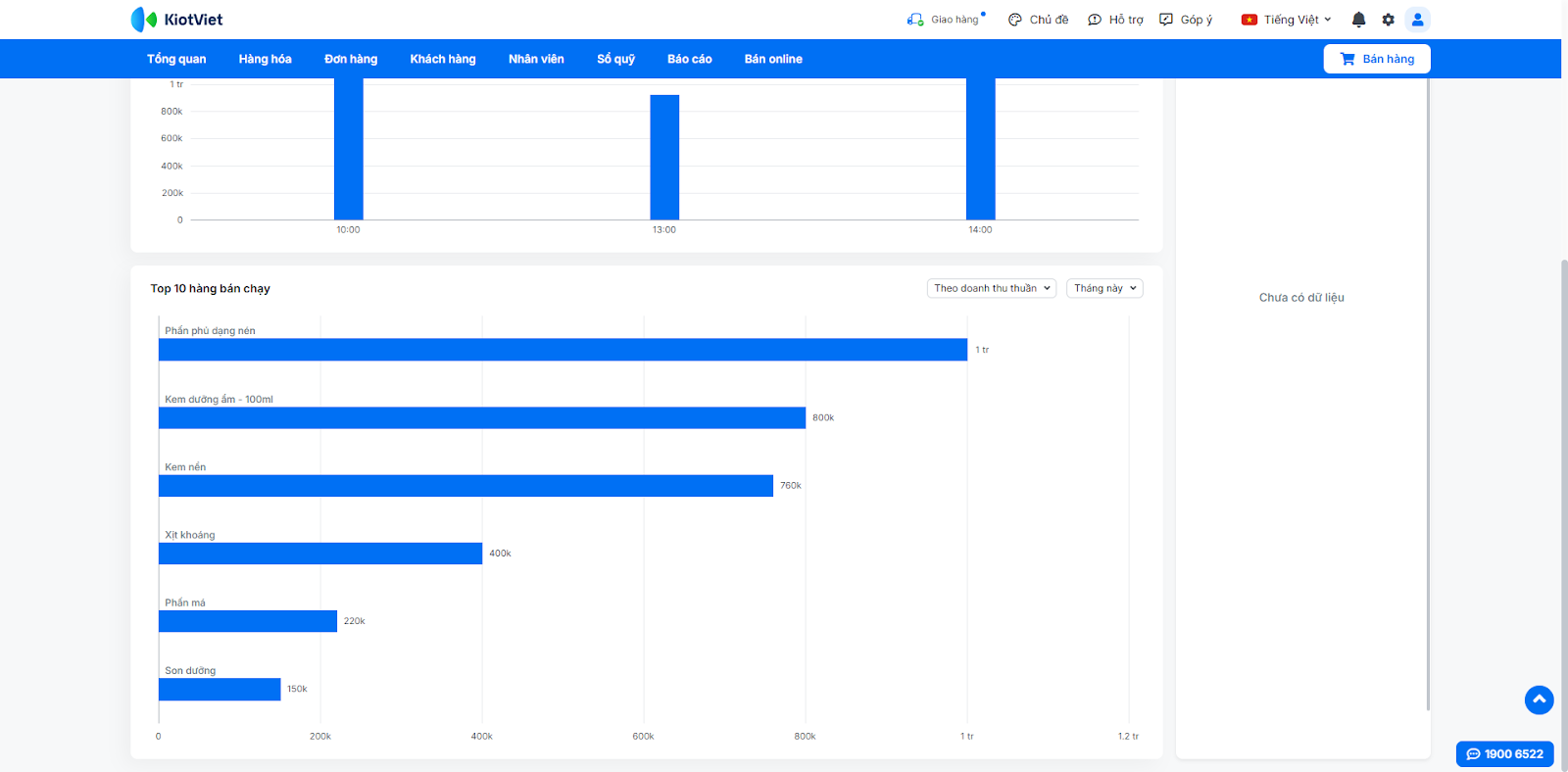Image resolution: width=1568 pixels, height=772 pixels.
Task: Click the Xịt khoáng bar
Action: pyautogui.click(x=320, y=554)
